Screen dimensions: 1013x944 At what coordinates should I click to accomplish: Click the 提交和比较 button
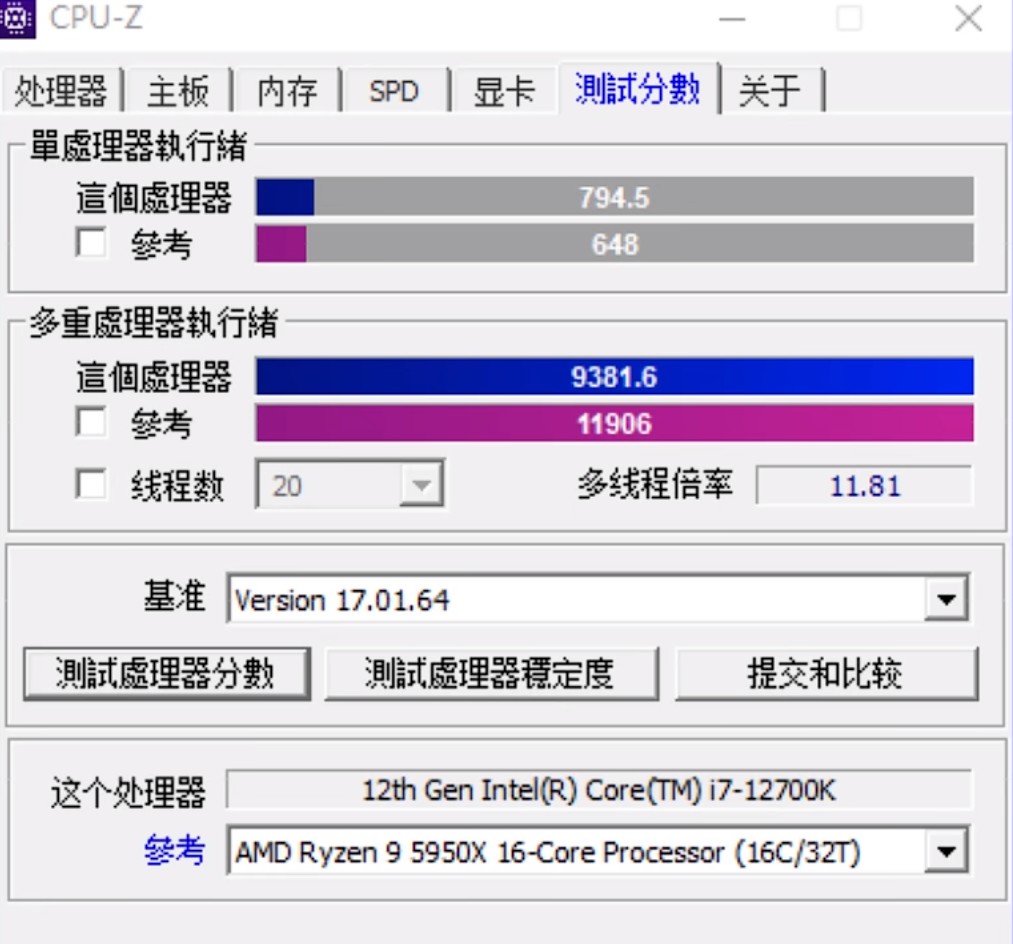click(826, 674)
